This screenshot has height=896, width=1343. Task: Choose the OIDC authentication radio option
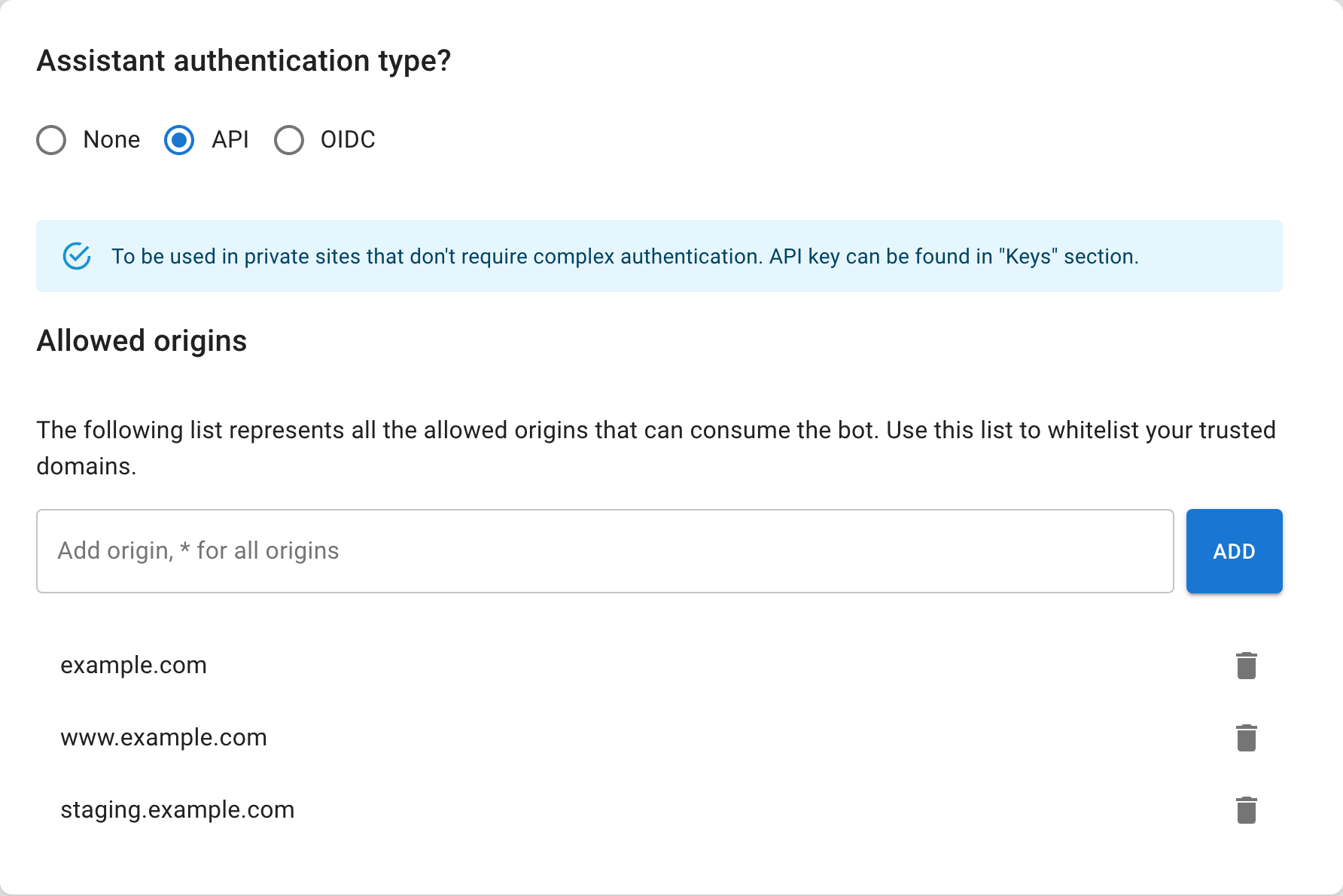point(289,140)
